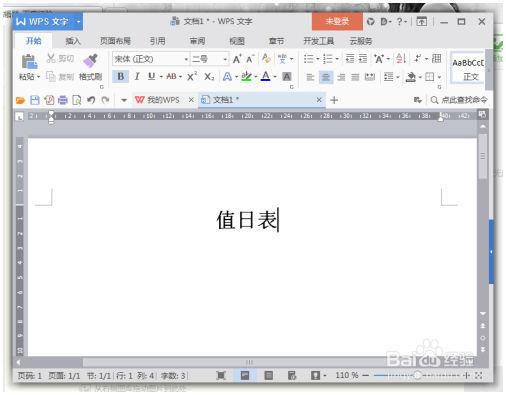Click the zoom slider in status bar
The width and height of the screenshot is (506, 395).
(x=418, y=376)
